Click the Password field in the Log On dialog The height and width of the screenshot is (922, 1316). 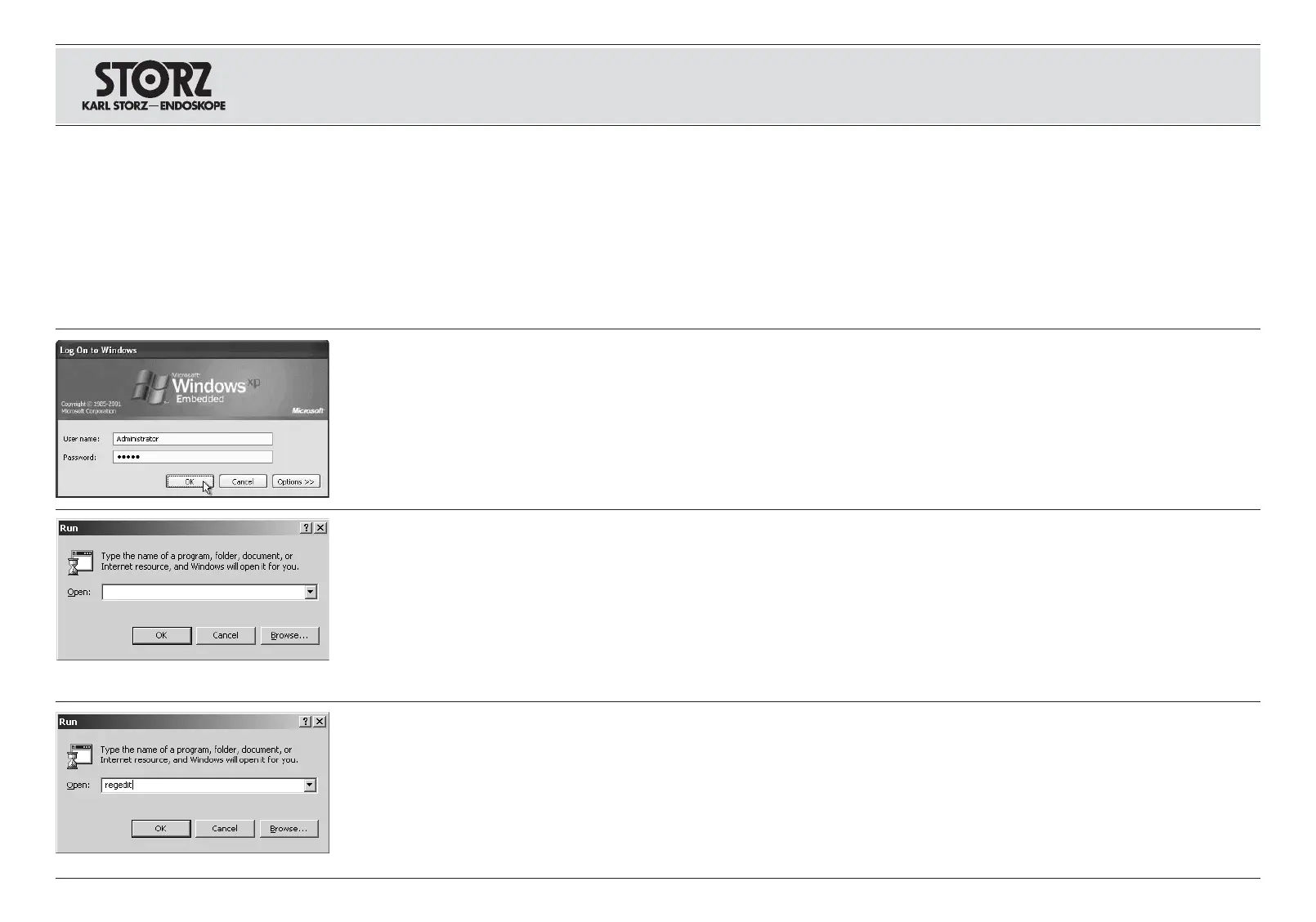pos(192,457)
